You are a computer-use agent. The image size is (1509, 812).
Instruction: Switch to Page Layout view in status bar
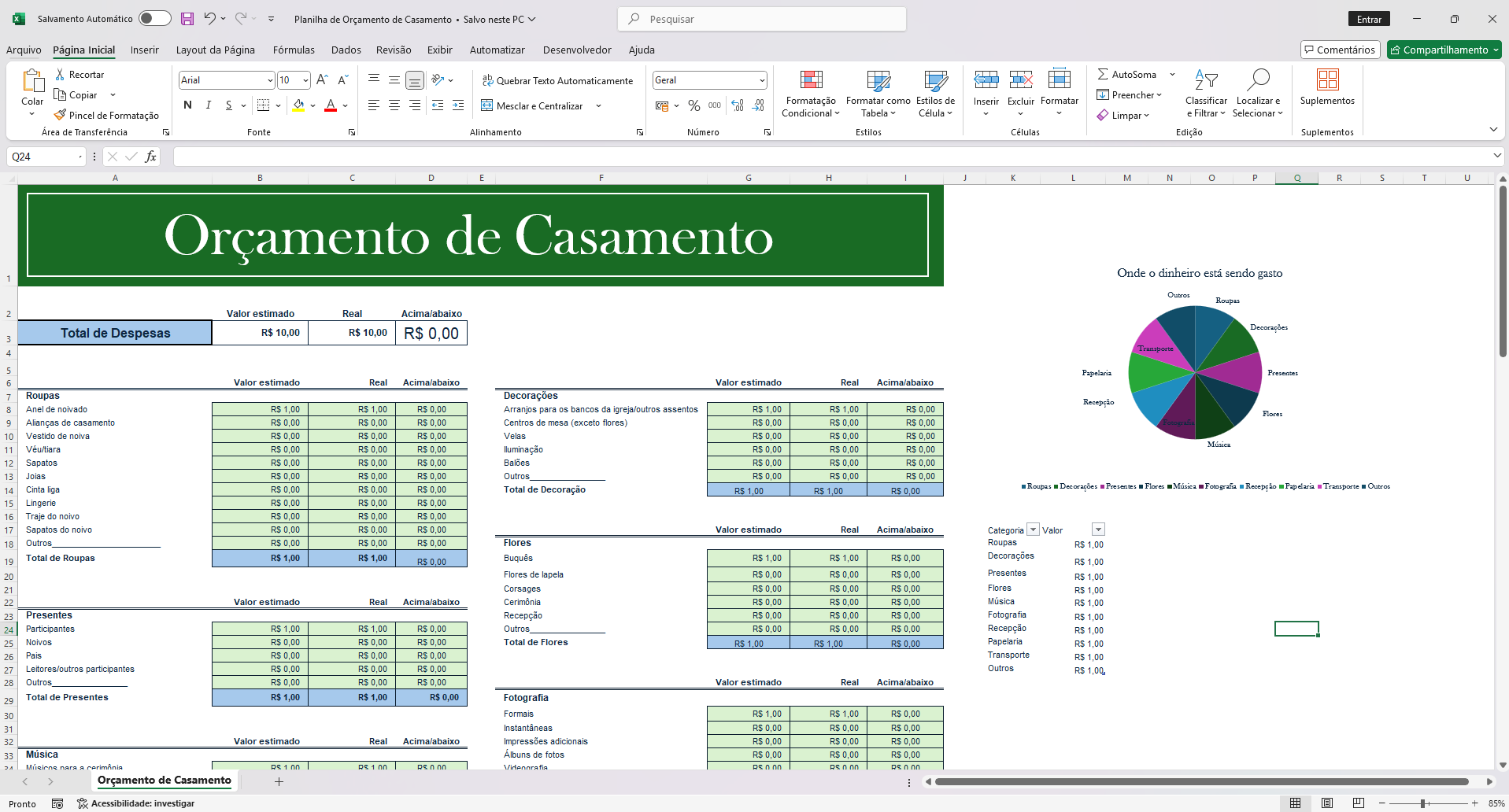coord(1327,803)
